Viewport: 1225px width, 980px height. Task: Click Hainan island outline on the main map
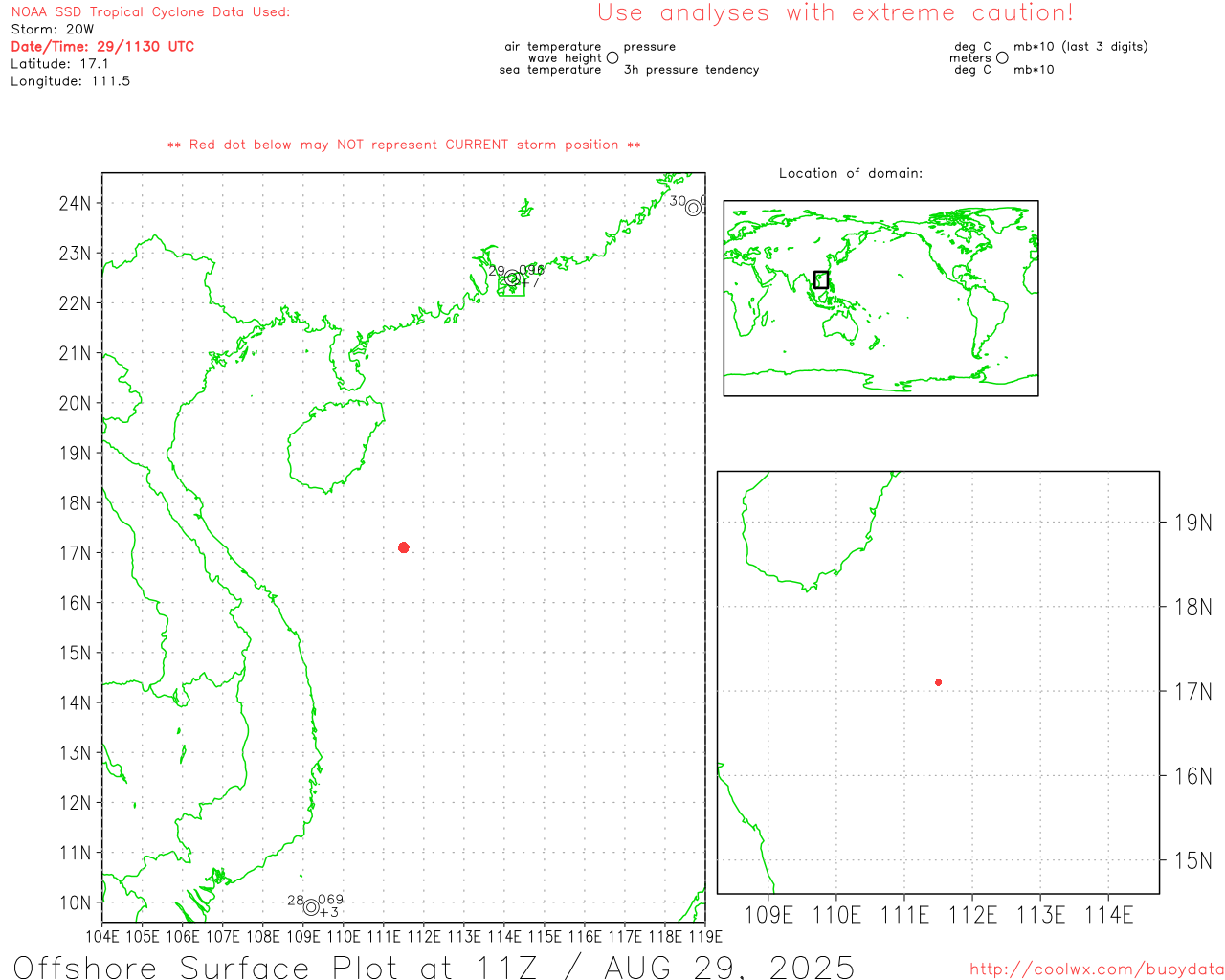(335, 446)
